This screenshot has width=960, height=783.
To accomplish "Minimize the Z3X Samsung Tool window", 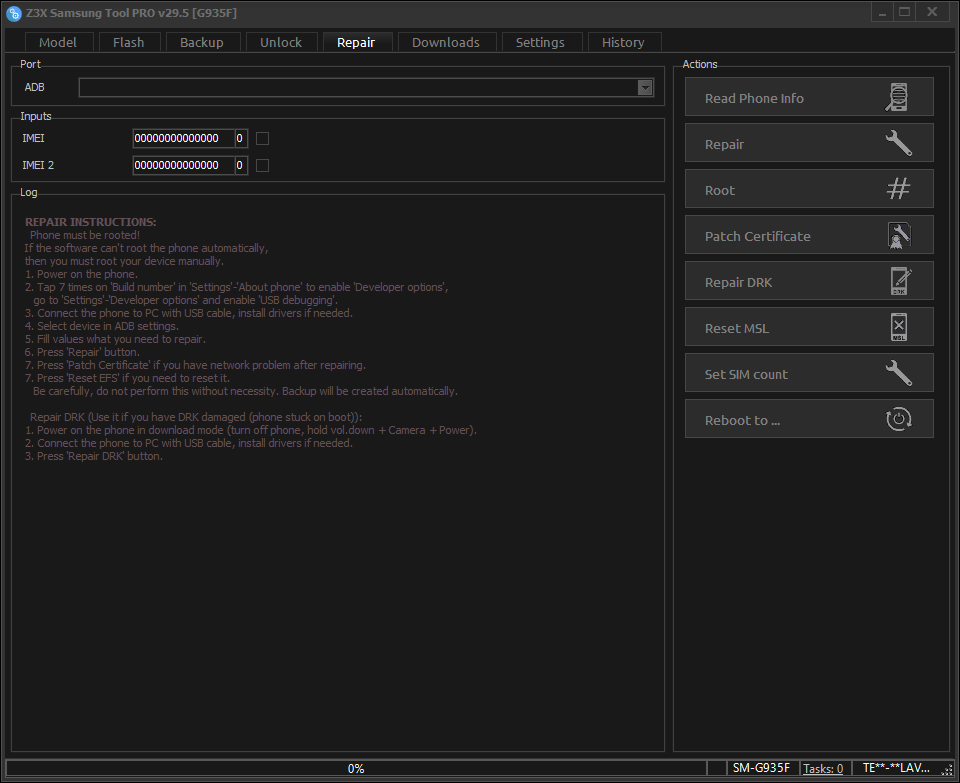I will [x=882, y=12].
